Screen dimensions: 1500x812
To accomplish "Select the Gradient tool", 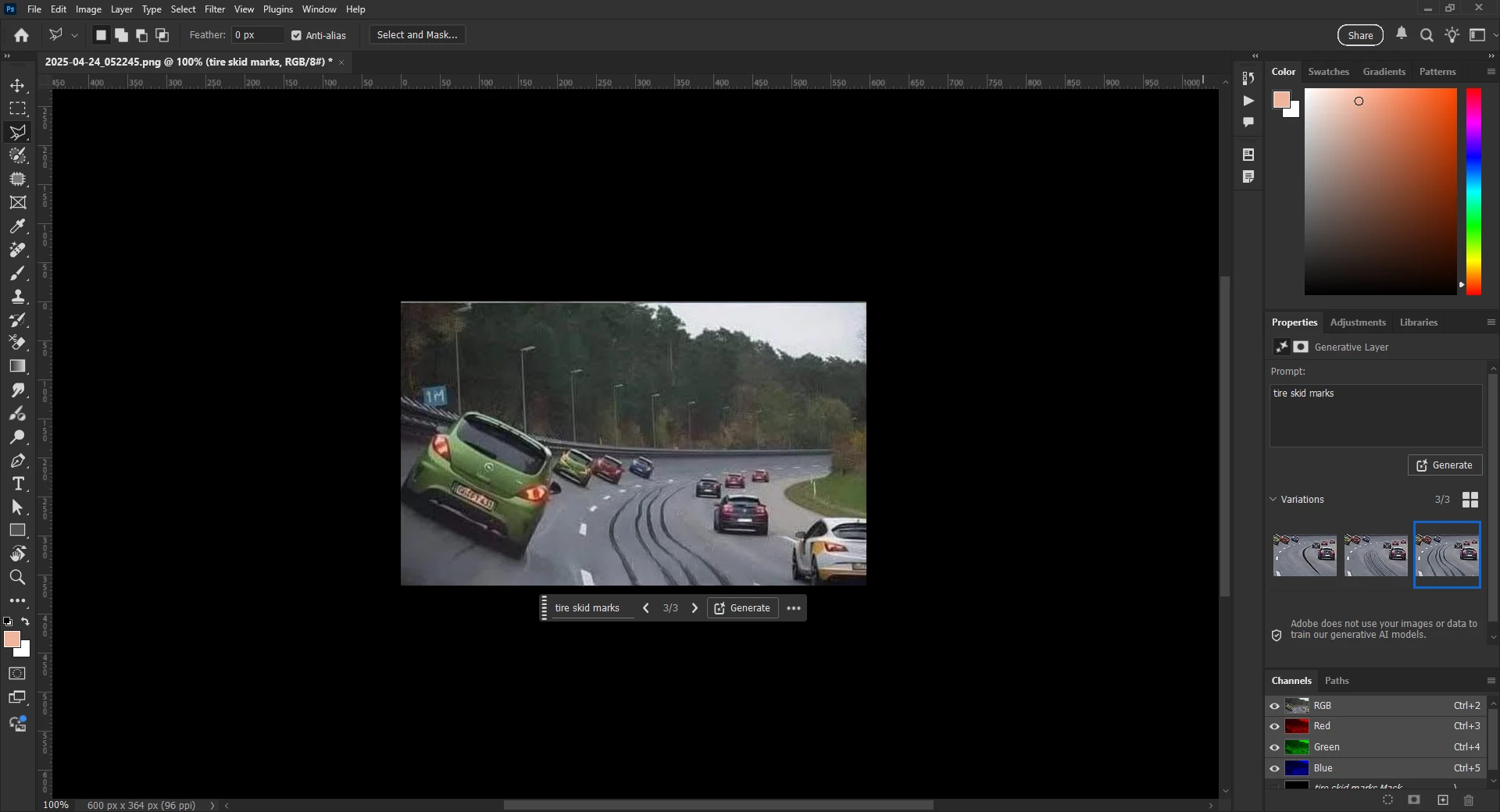I will (x=17, y=366).
